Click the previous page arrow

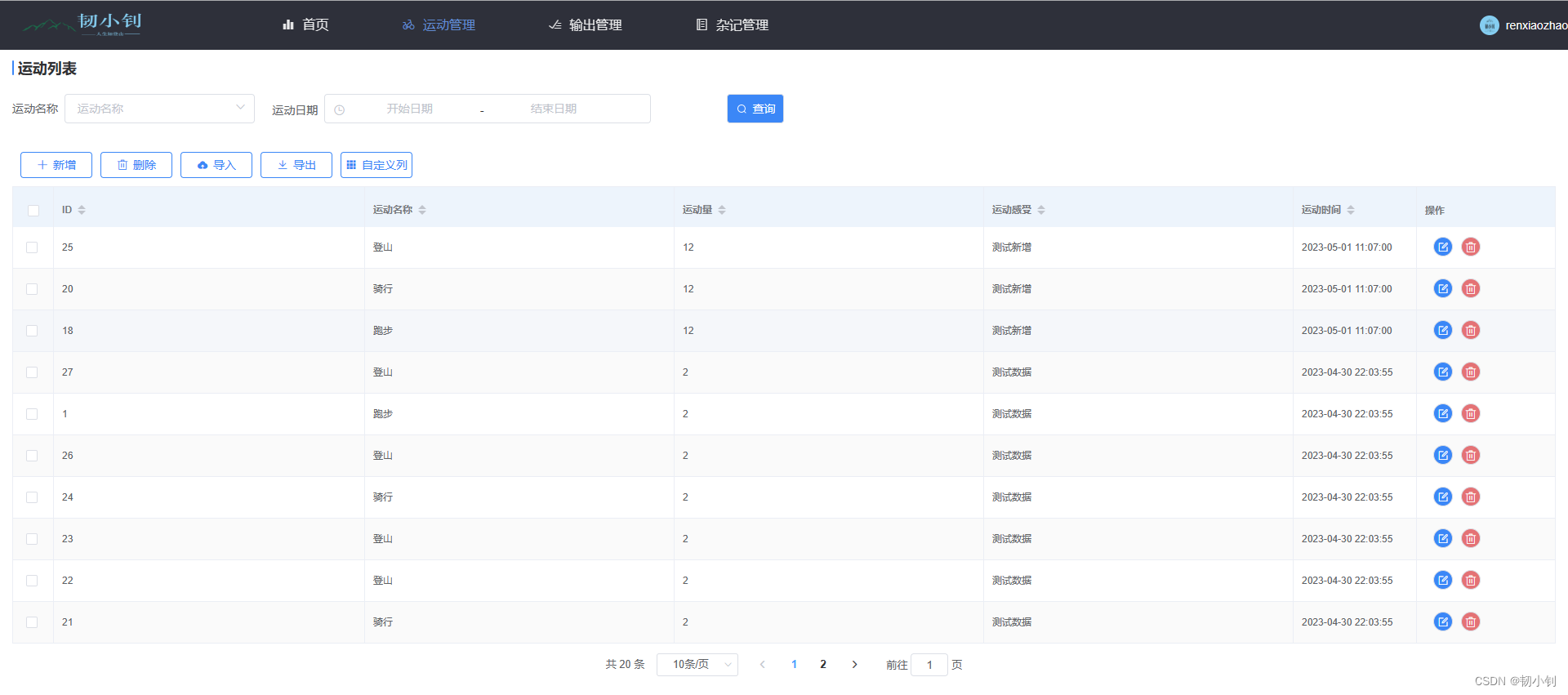(763, 665)
